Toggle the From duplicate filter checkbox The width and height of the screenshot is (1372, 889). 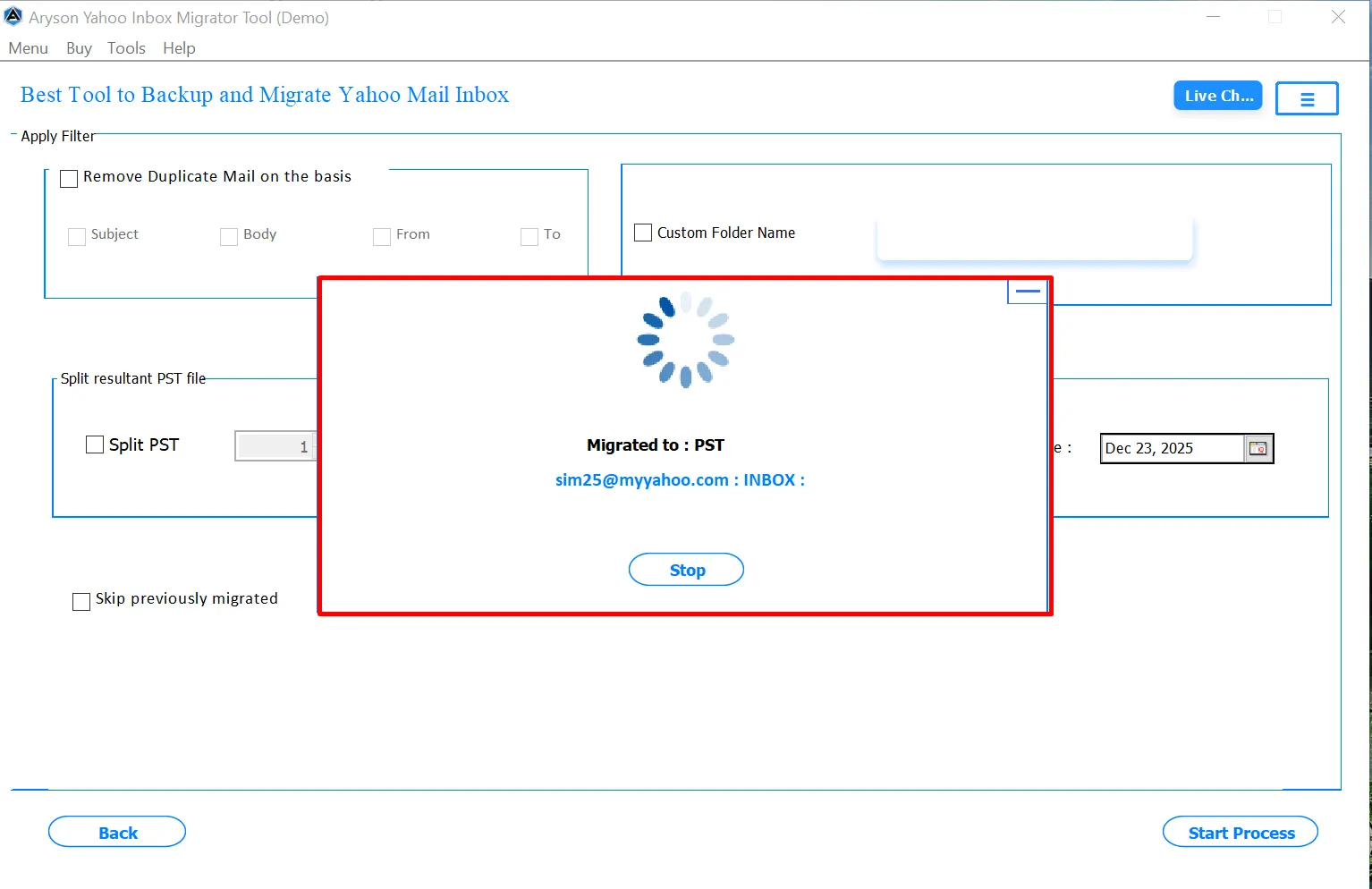point(382,236)
